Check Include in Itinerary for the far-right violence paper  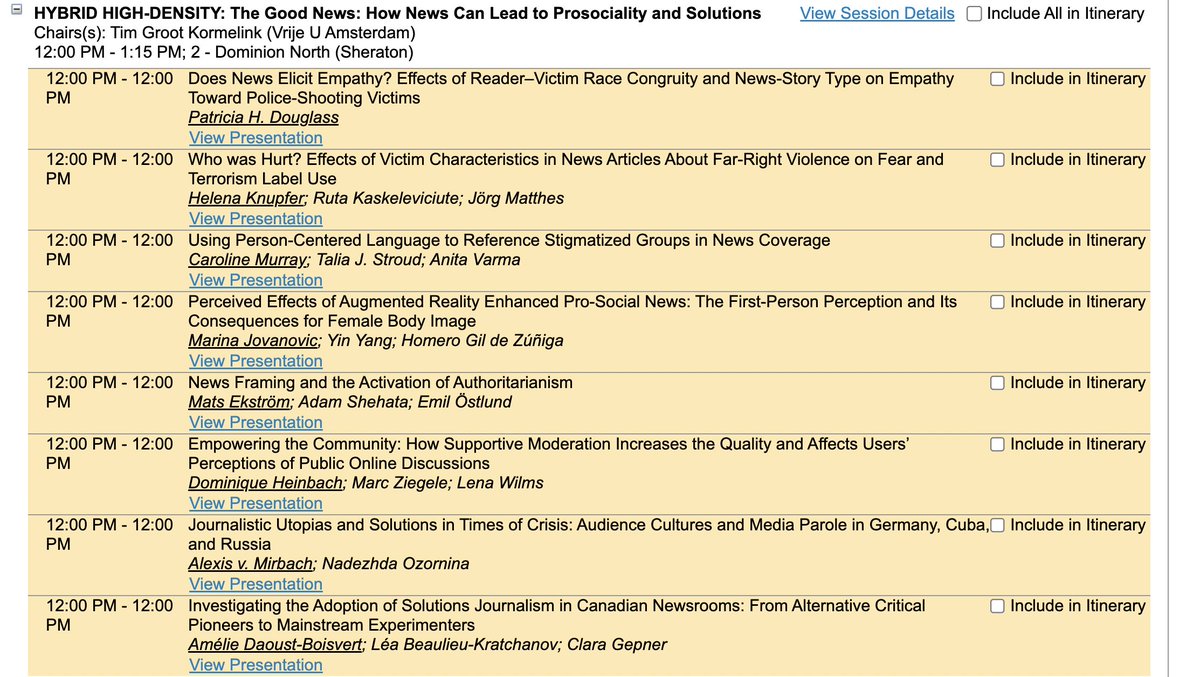(997, 159)
